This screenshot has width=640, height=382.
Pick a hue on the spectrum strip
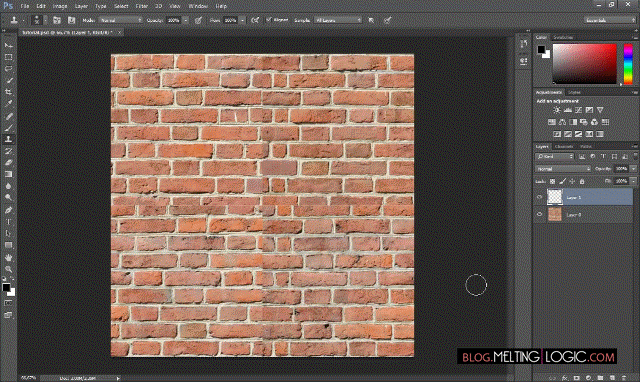coord(628,64)
